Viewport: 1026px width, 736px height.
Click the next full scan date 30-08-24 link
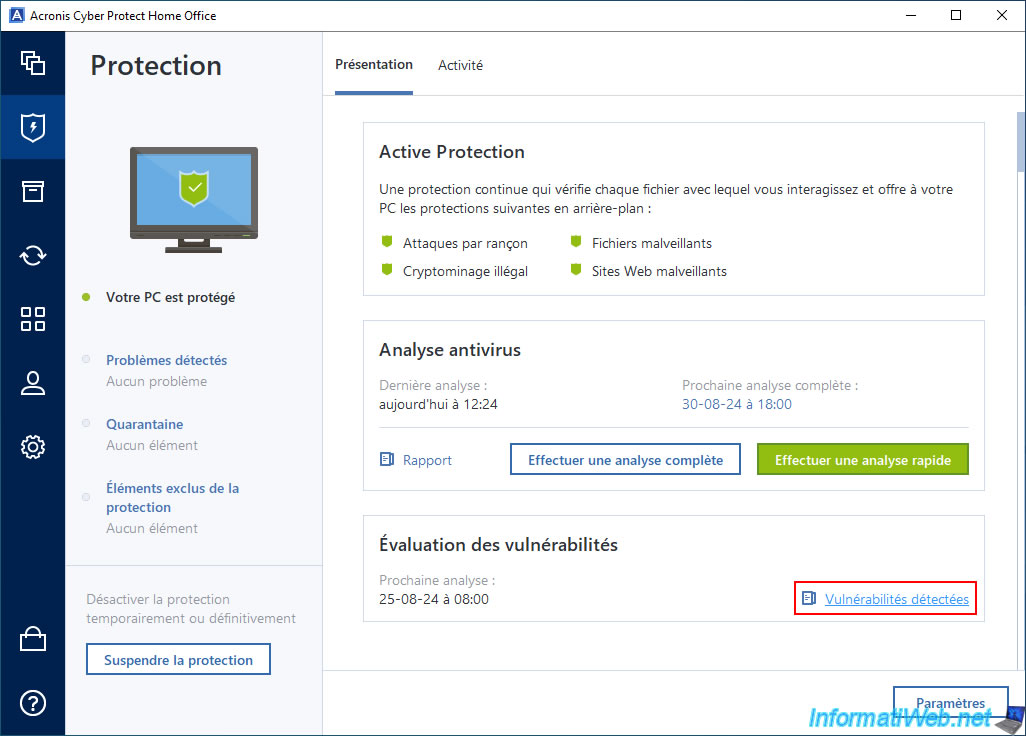(x=737, y=404)
